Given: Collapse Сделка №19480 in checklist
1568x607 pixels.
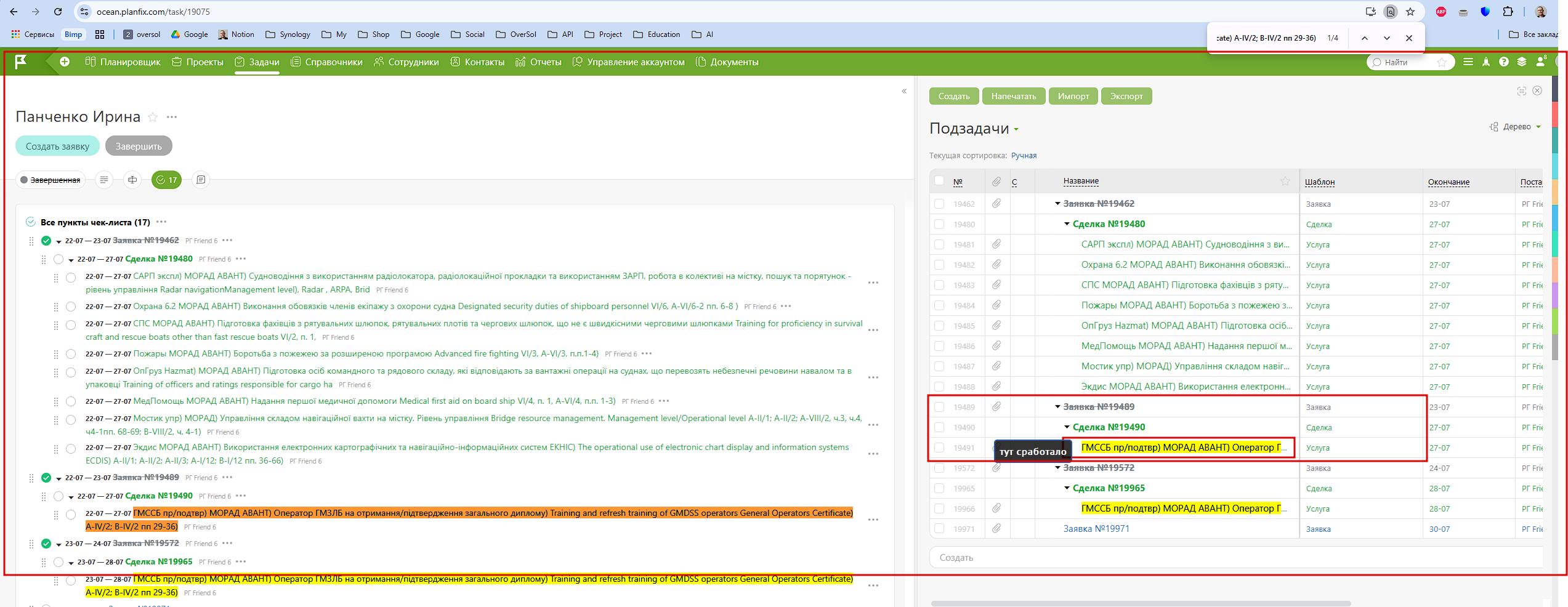Looking at the screenshot, I should 71,260.
